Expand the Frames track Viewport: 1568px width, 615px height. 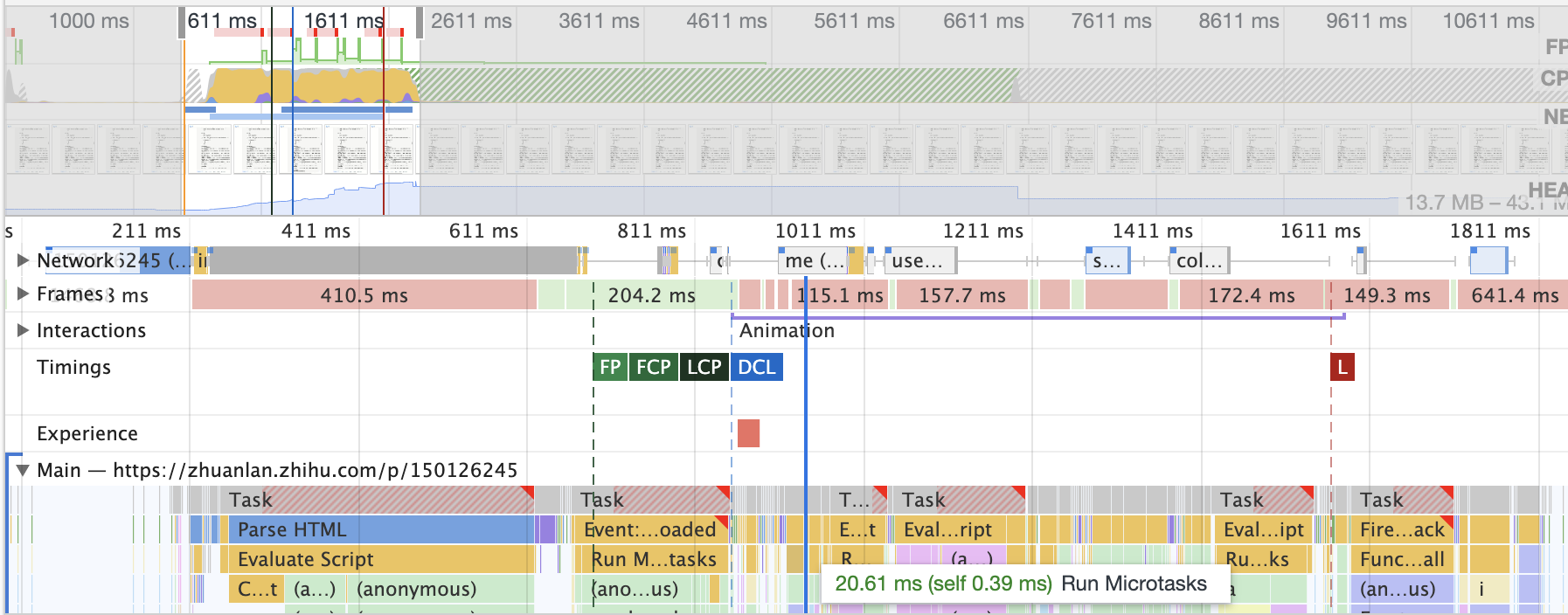23,294
